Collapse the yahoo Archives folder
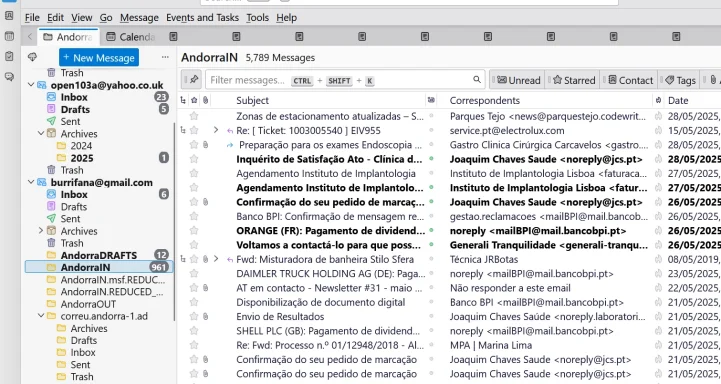Image resolution: width=721 pixels, height=384 pixels. point(41,134)
